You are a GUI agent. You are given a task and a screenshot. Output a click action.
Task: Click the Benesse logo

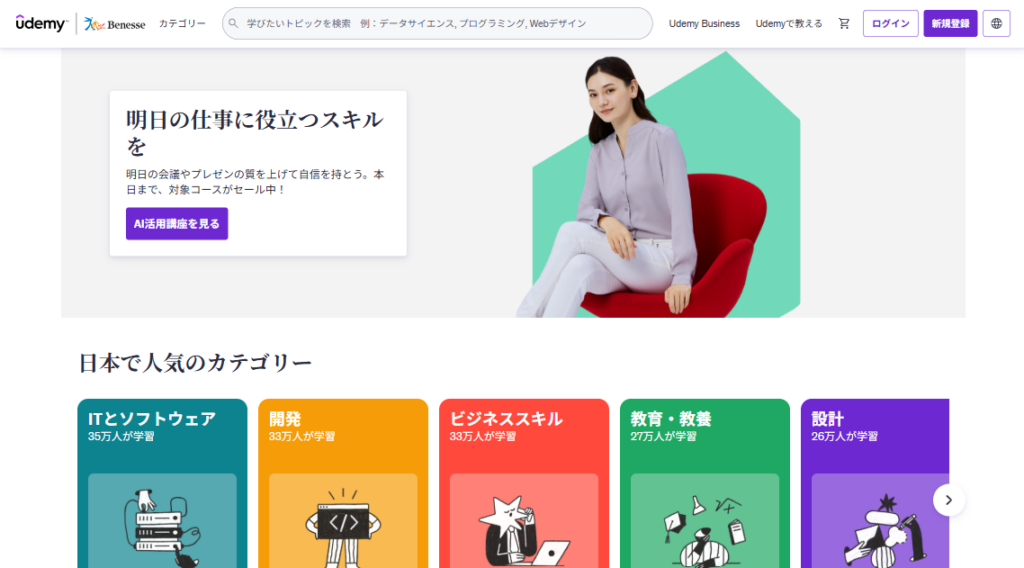point(114,24)
